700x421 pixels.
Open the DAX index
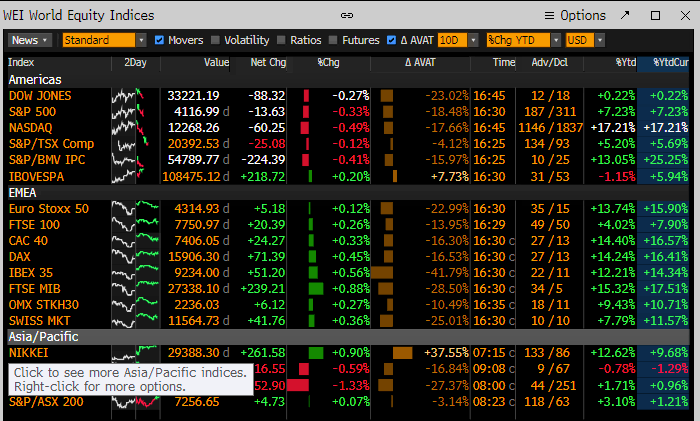(20, 257)
